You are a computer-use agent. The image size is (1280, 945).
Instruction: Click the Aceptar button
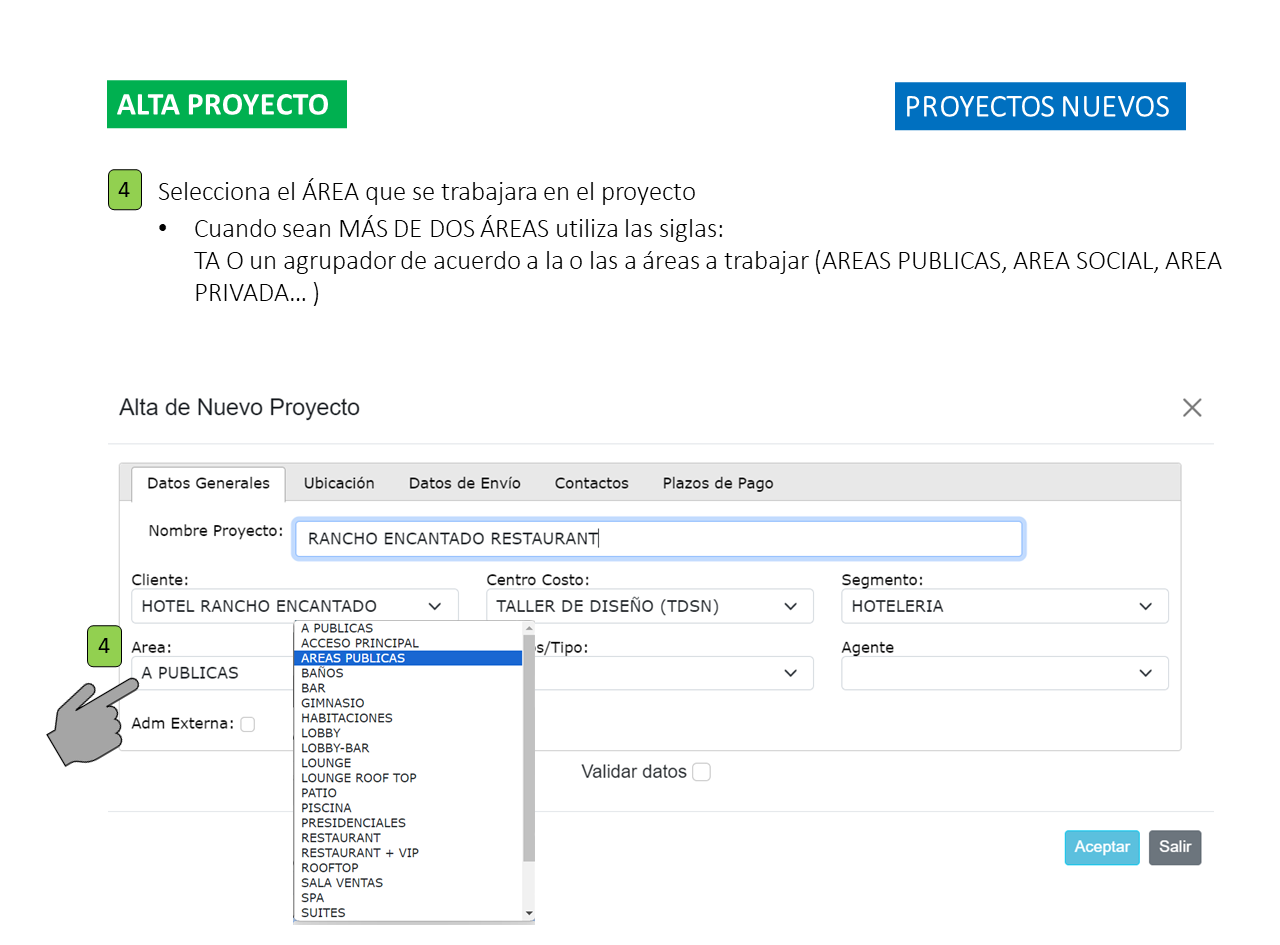coord(1101,847)
